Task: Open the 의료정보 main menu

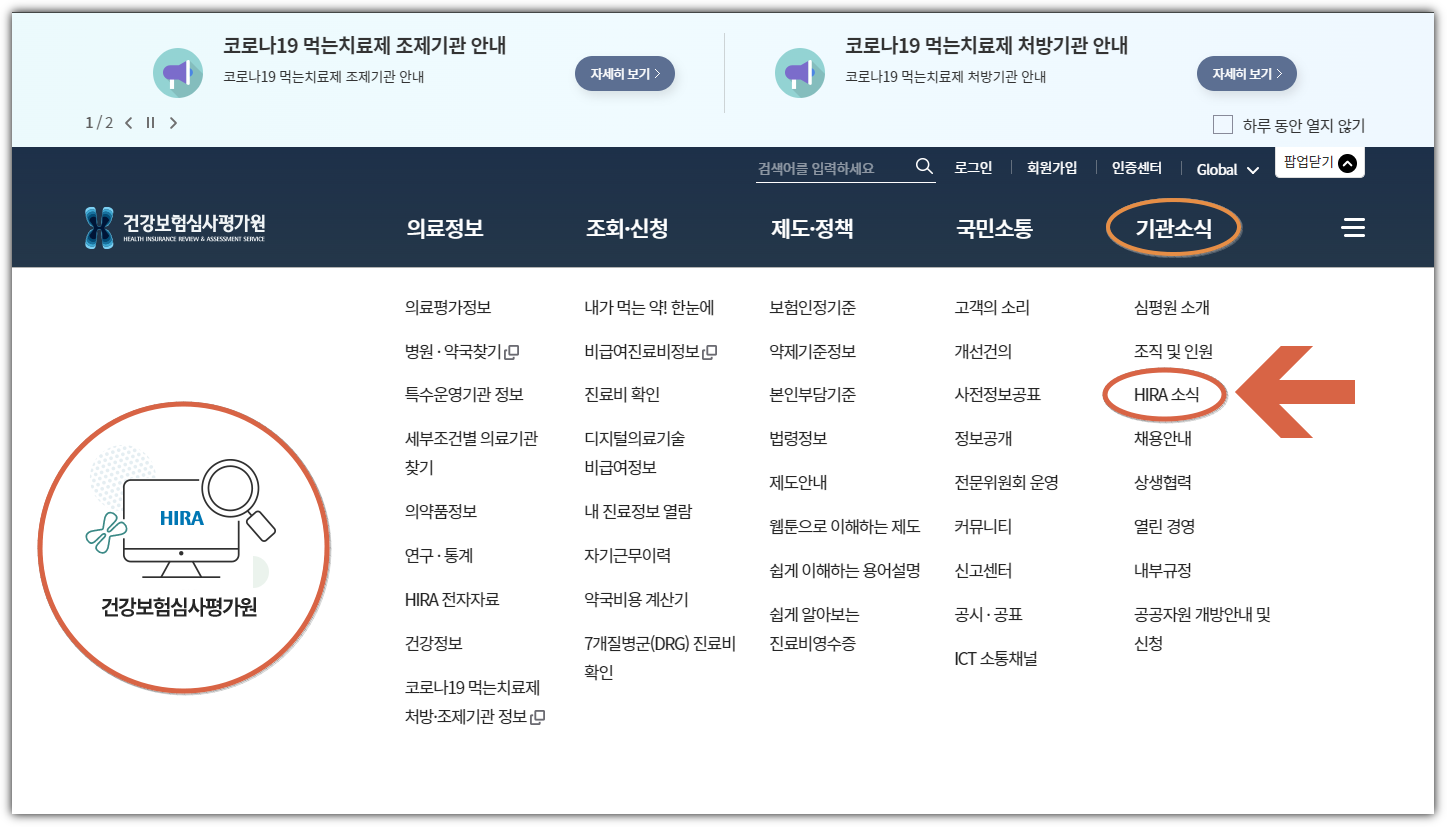Action: pyautogui.click(x=445, y=228)
